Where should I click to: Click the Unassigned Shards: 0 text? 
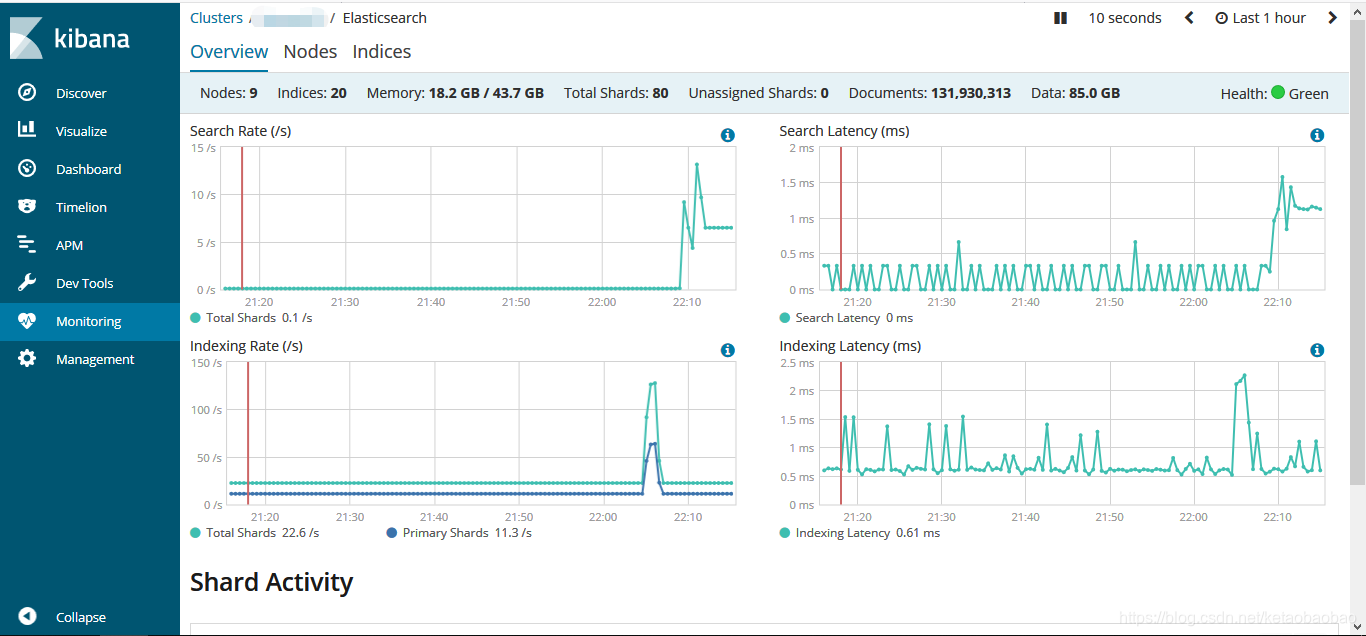[759, 93]
